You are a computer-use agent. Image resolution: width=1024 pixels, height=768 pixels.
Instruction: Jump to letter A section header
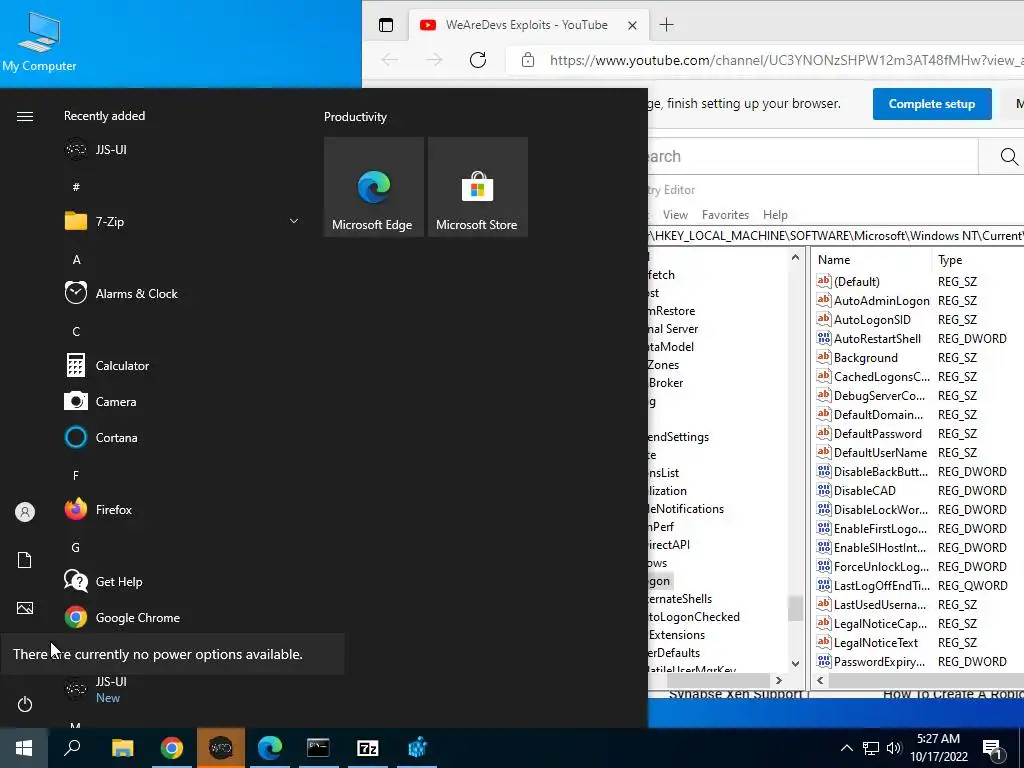click(76, 260)
